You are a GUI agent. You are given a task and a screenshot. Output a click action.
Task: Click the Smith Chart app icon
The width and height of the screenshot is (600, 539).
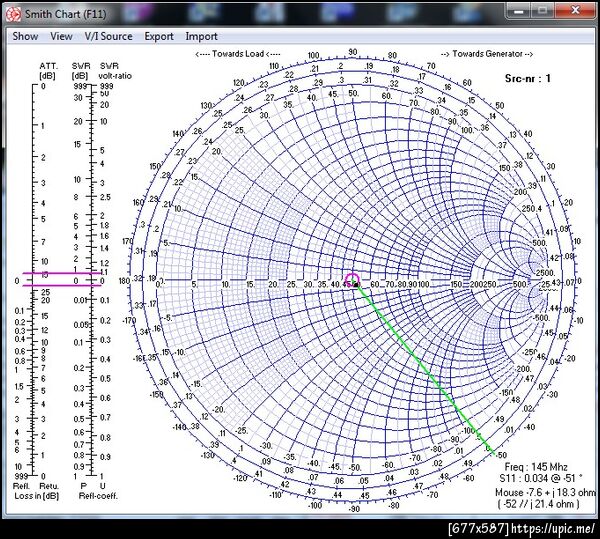pyautogui.click(x=13, y=14)
